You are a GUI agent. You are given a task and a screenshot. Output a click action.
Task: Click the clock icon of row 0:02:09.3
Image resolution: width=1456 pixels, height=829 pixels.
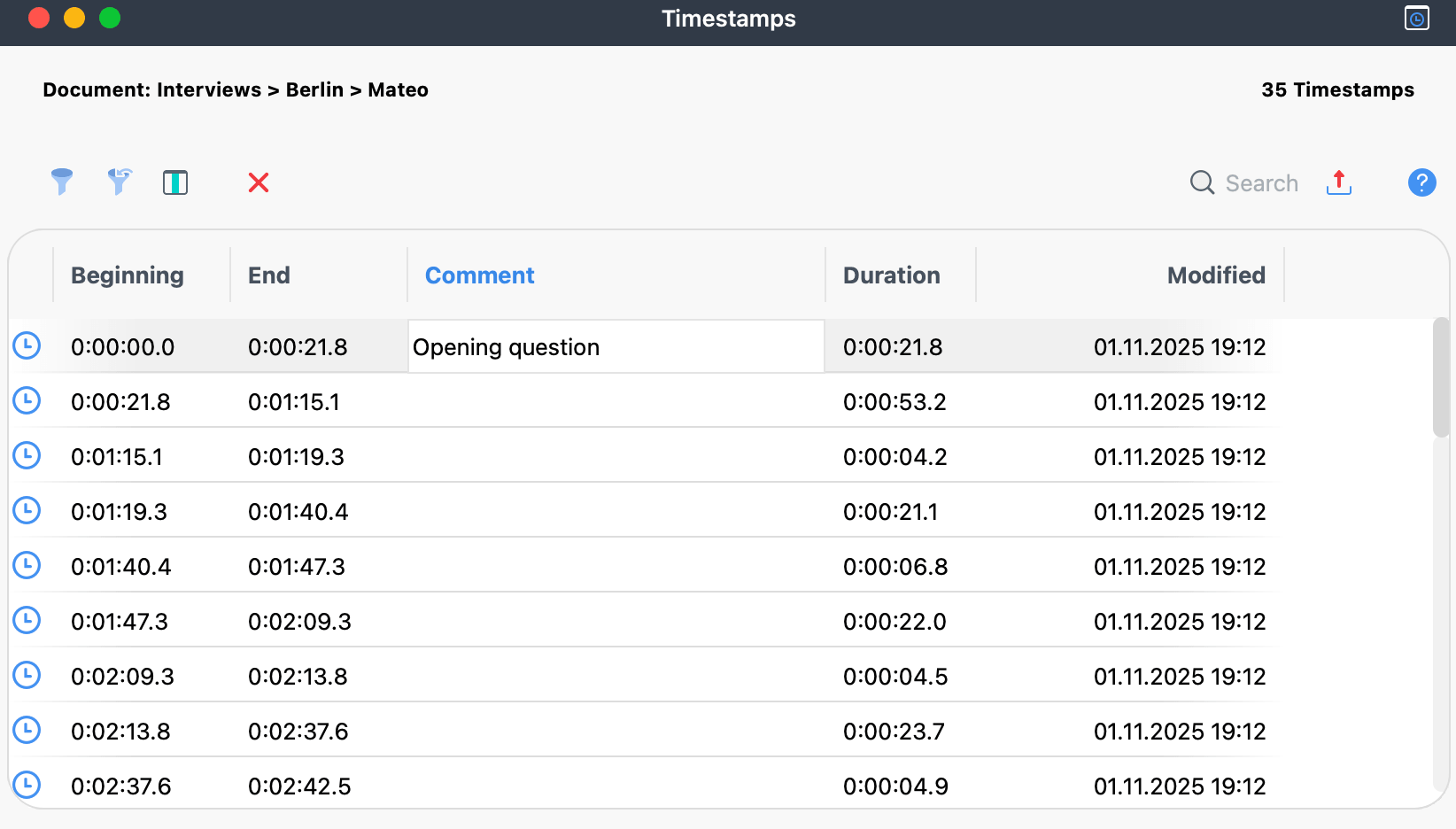(x=27, y=675)
